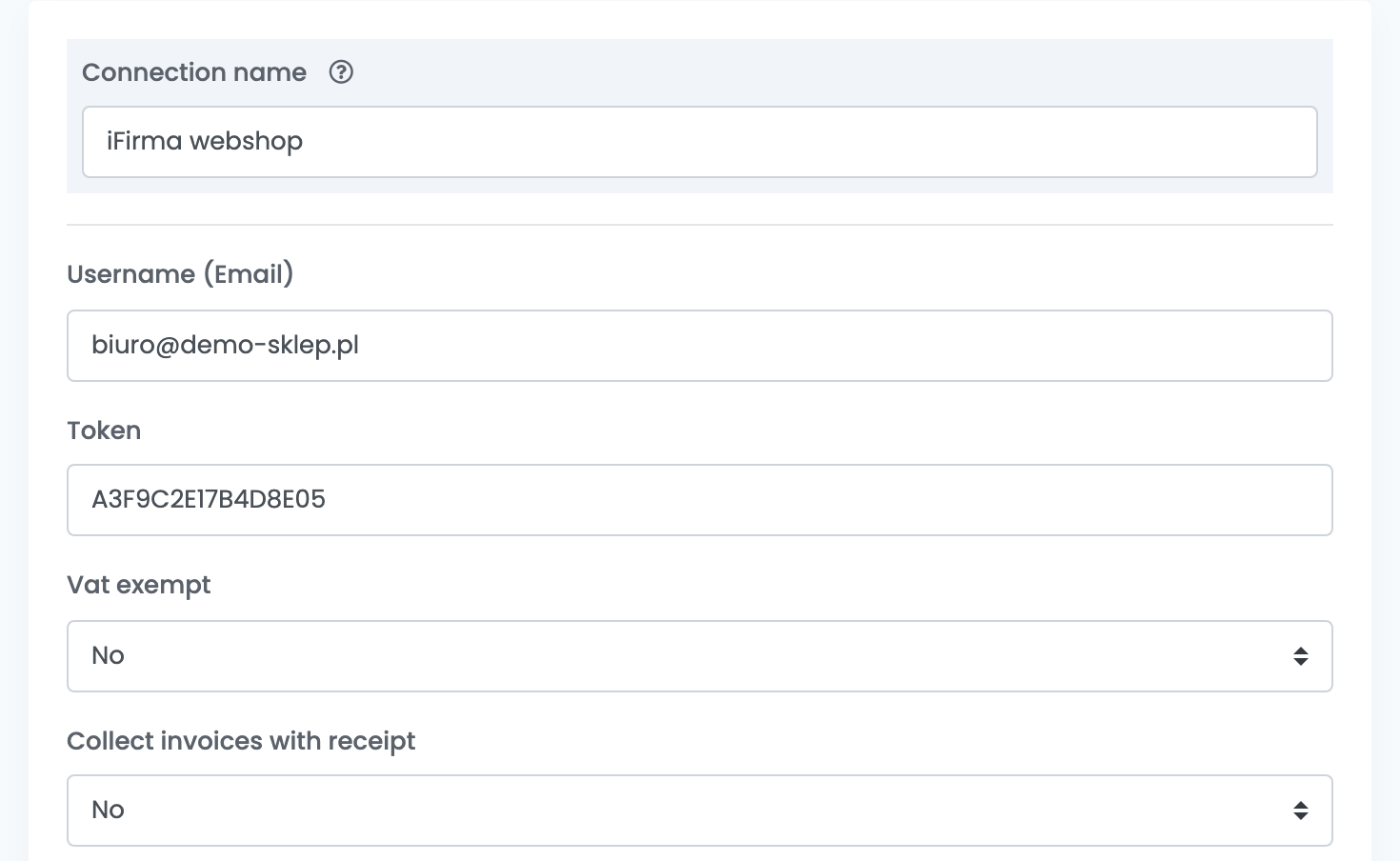
Task: Expand Collect invoices with receipt dropdown
Action: [x=700, y=811]
